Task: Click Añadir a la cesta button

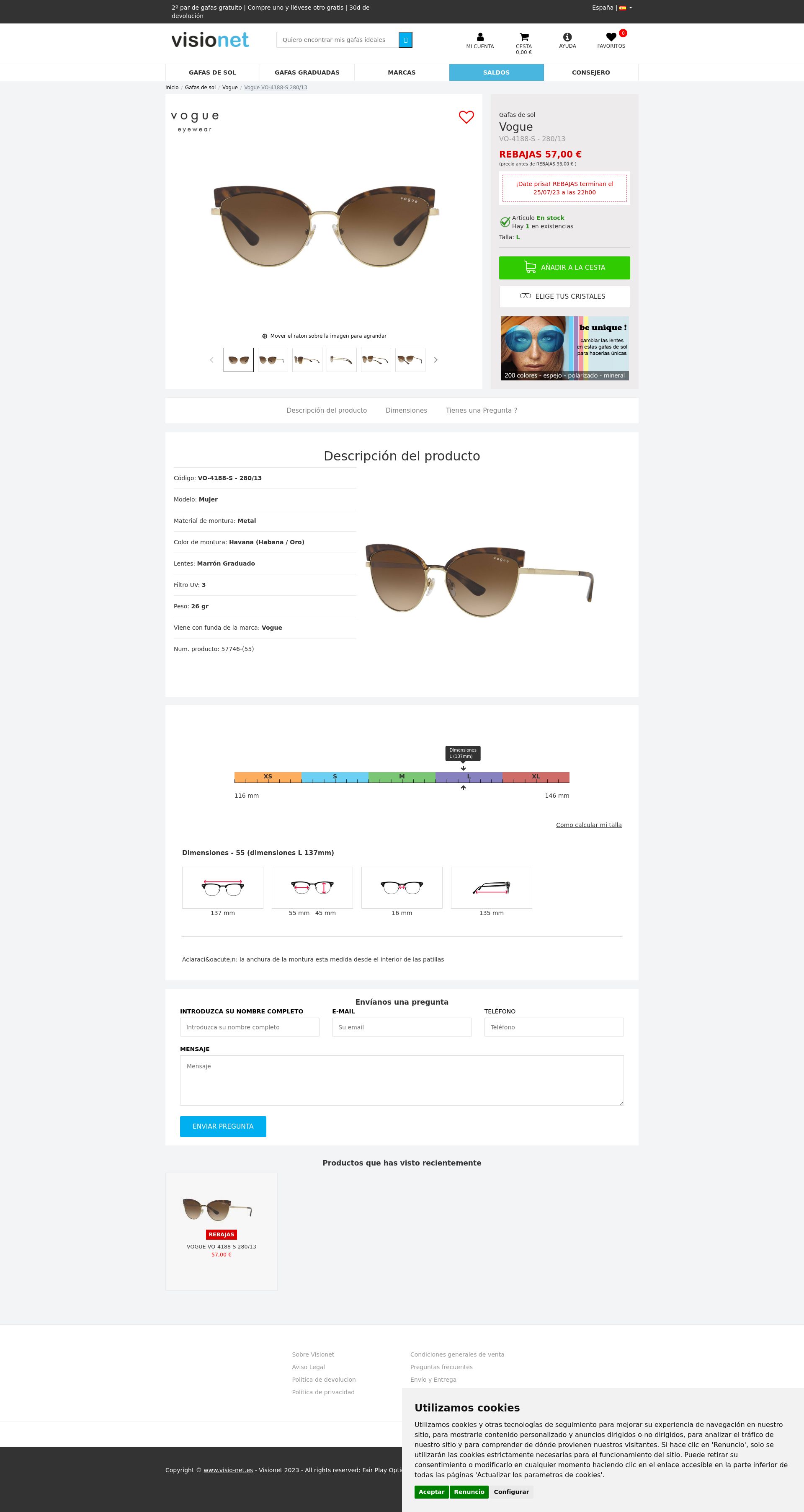Action: tap(564, 268)
